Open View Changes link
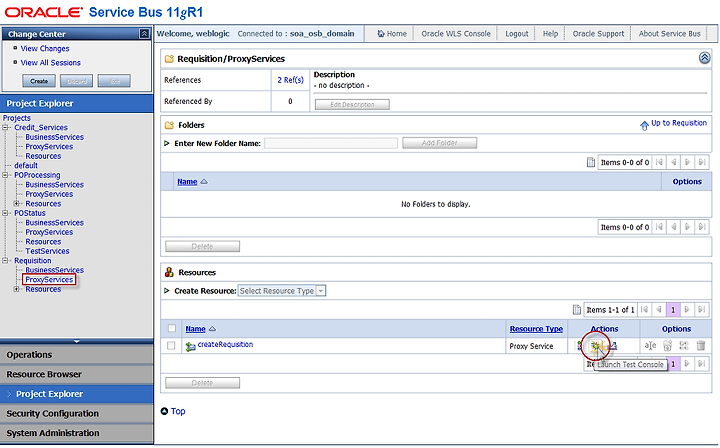 45,48
